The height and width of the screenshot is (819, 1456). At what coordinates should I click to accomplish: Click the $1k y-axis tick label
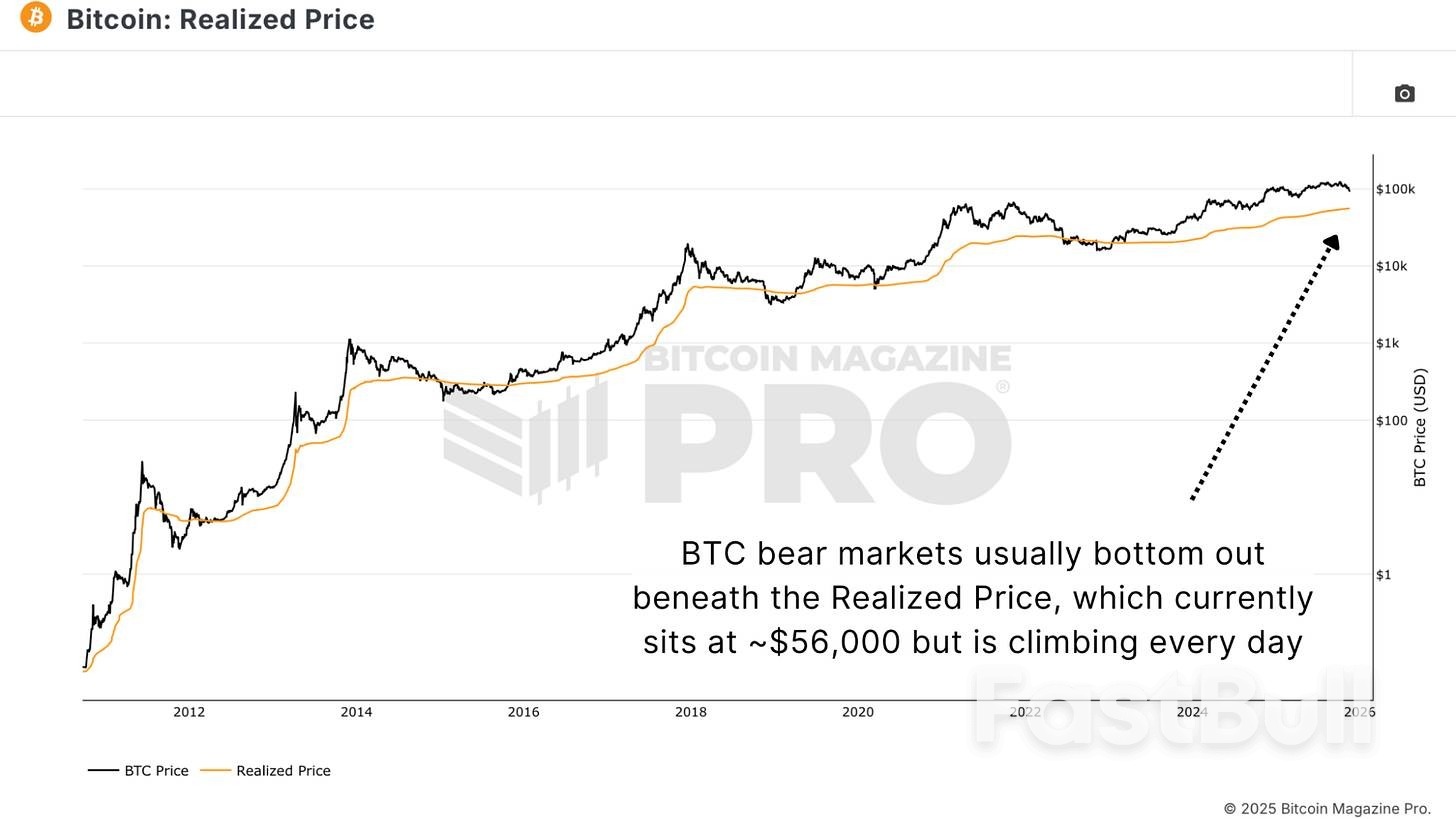(x=1387, y=343)
